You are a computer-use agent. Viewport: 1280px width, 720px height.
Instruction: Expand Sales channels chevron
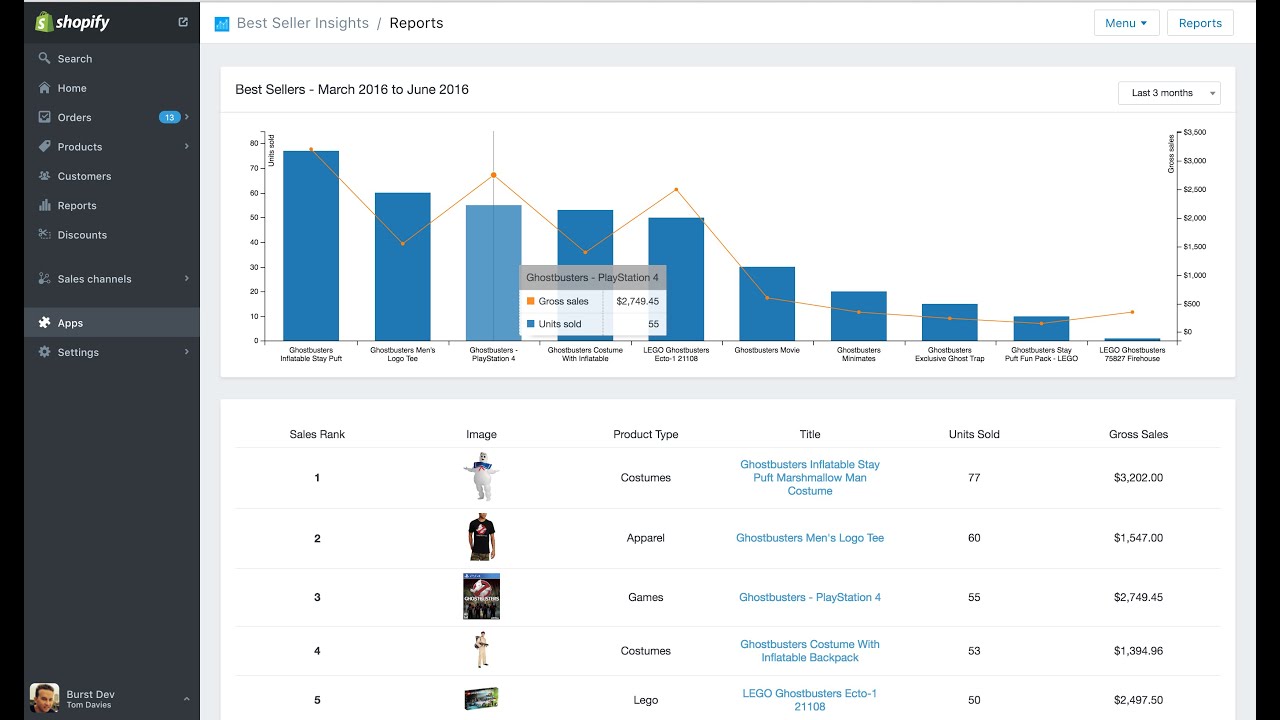187,278
